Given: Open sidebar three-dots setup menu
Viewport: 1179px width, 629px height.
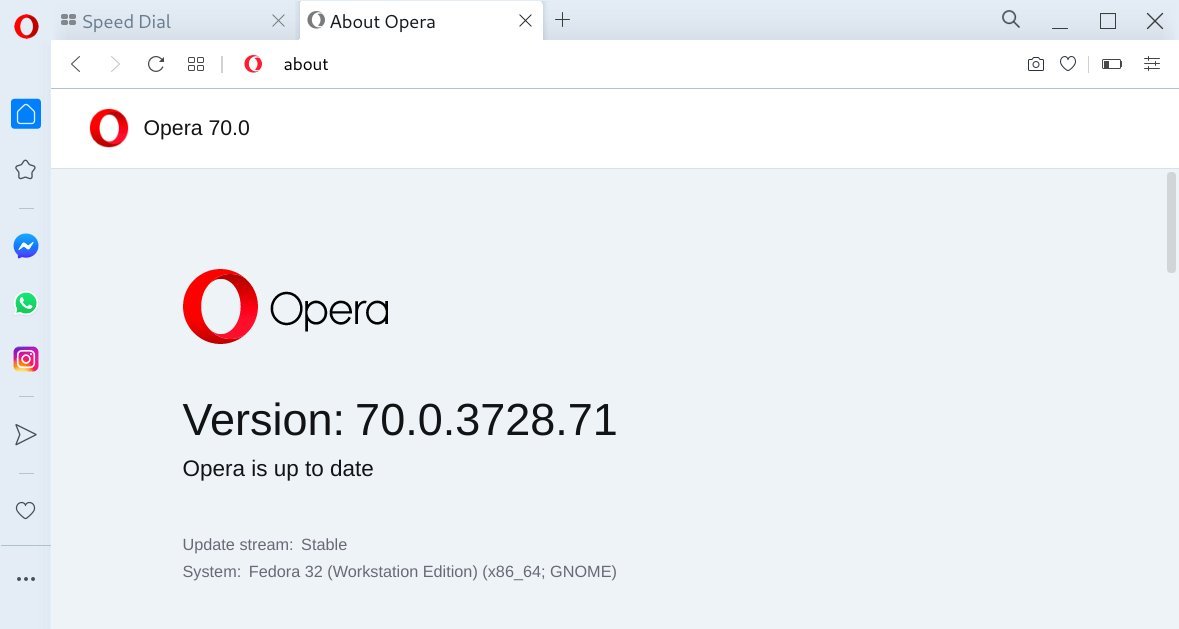Looking at the screenshot, I should (26, 579).
